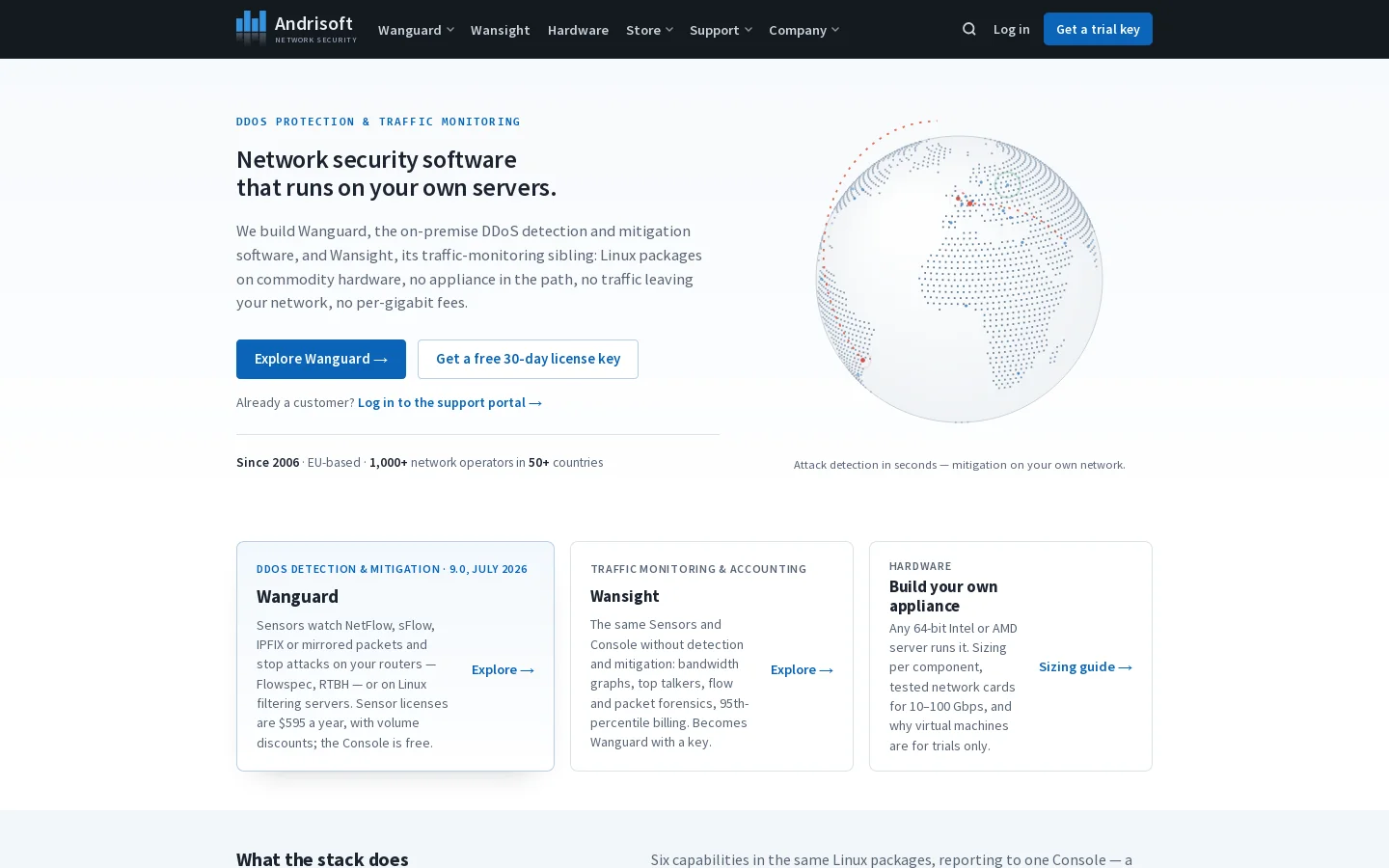
Task: Click the Network security software headline
Action: point(396,173)
